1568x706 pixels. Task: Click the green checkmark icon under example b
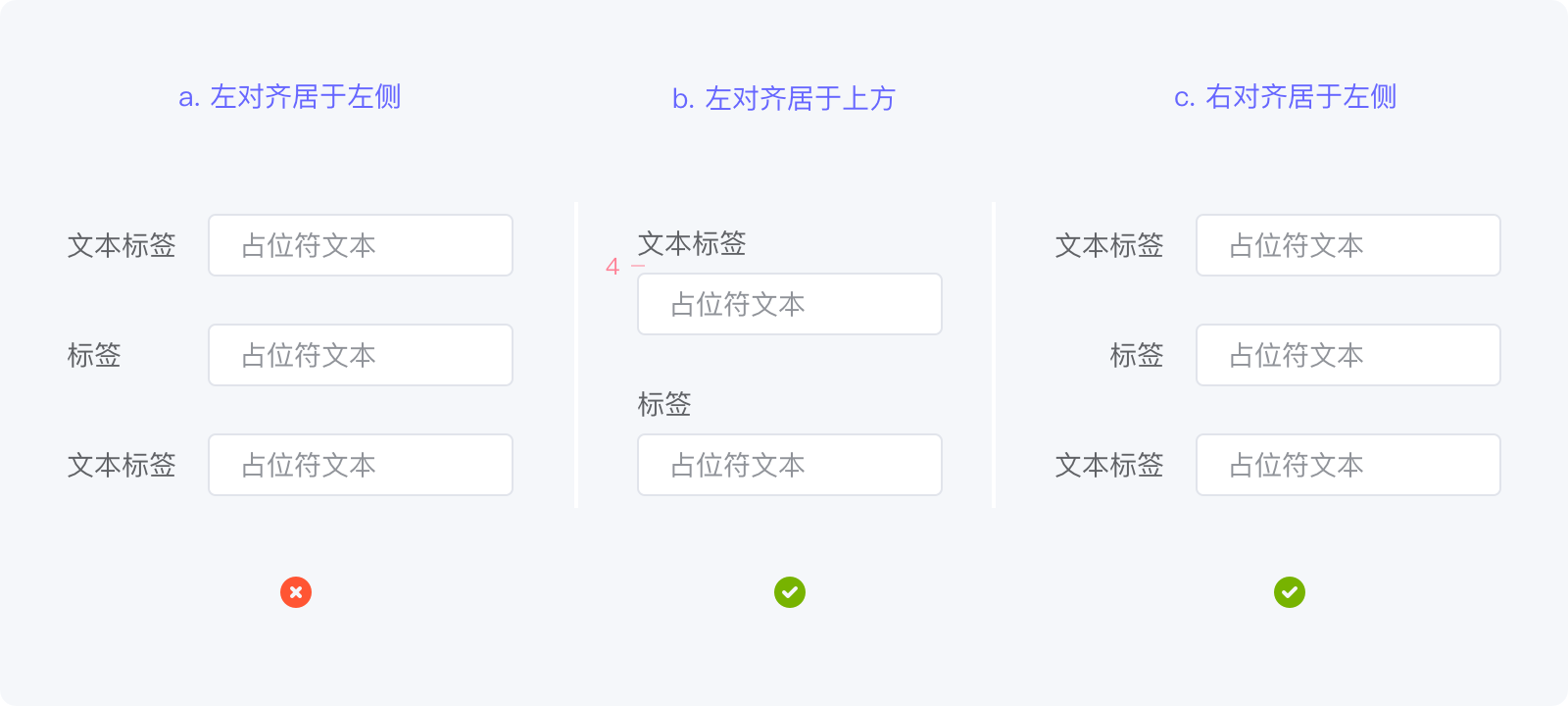click(790, 592)
